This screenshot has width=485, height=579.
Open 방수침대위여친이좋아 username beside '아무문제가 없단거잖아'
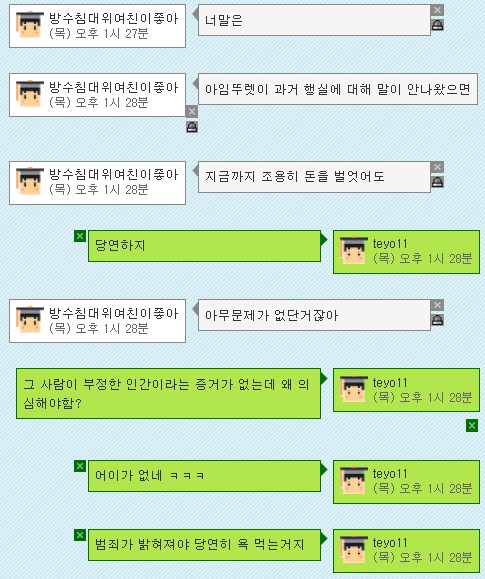click(113, 313)
